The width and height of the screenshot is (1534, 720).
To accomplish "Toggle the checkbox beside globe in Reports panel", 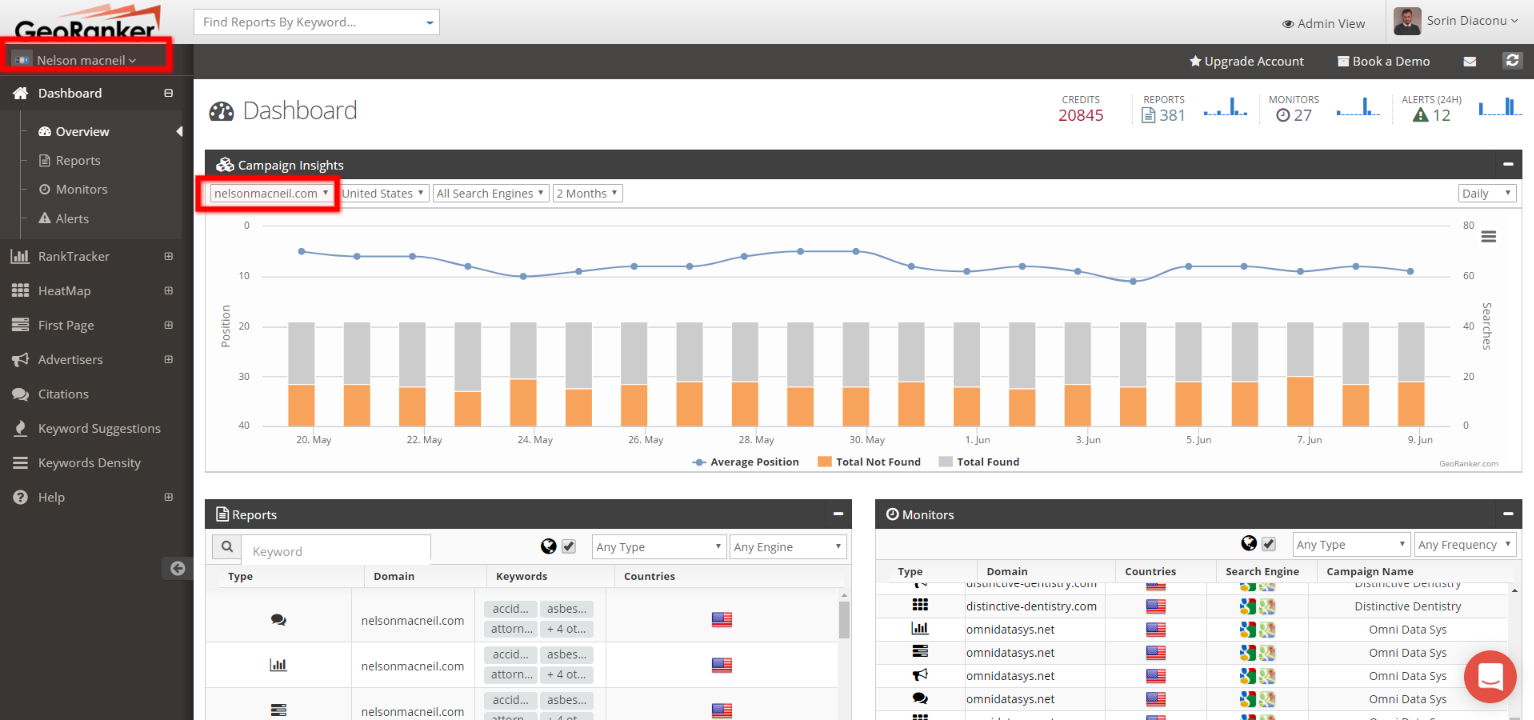I will pos(569,546).
